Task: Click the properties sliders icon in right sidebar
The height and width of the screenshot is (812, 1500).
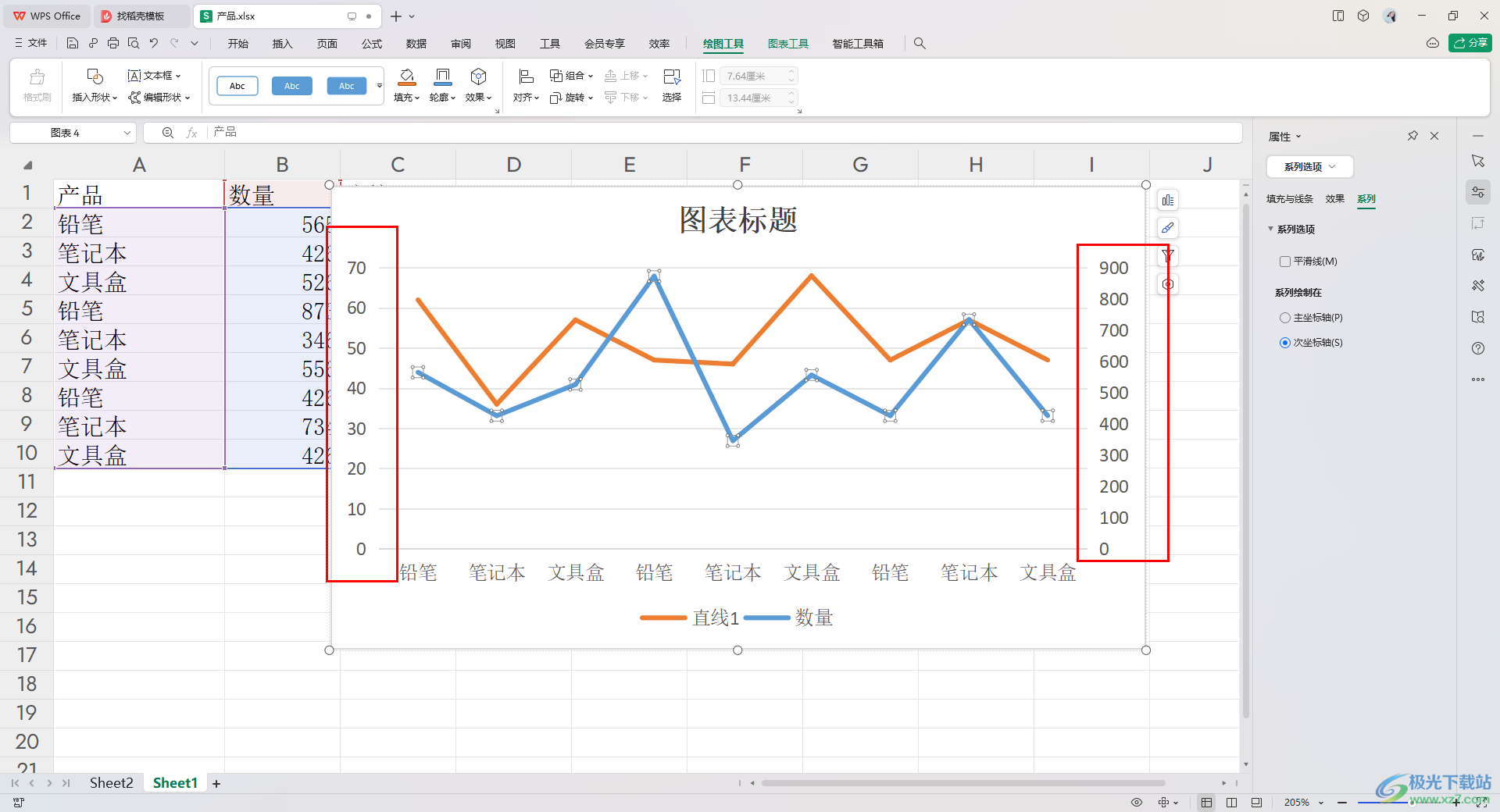Action: click(x=1478, y=192)
